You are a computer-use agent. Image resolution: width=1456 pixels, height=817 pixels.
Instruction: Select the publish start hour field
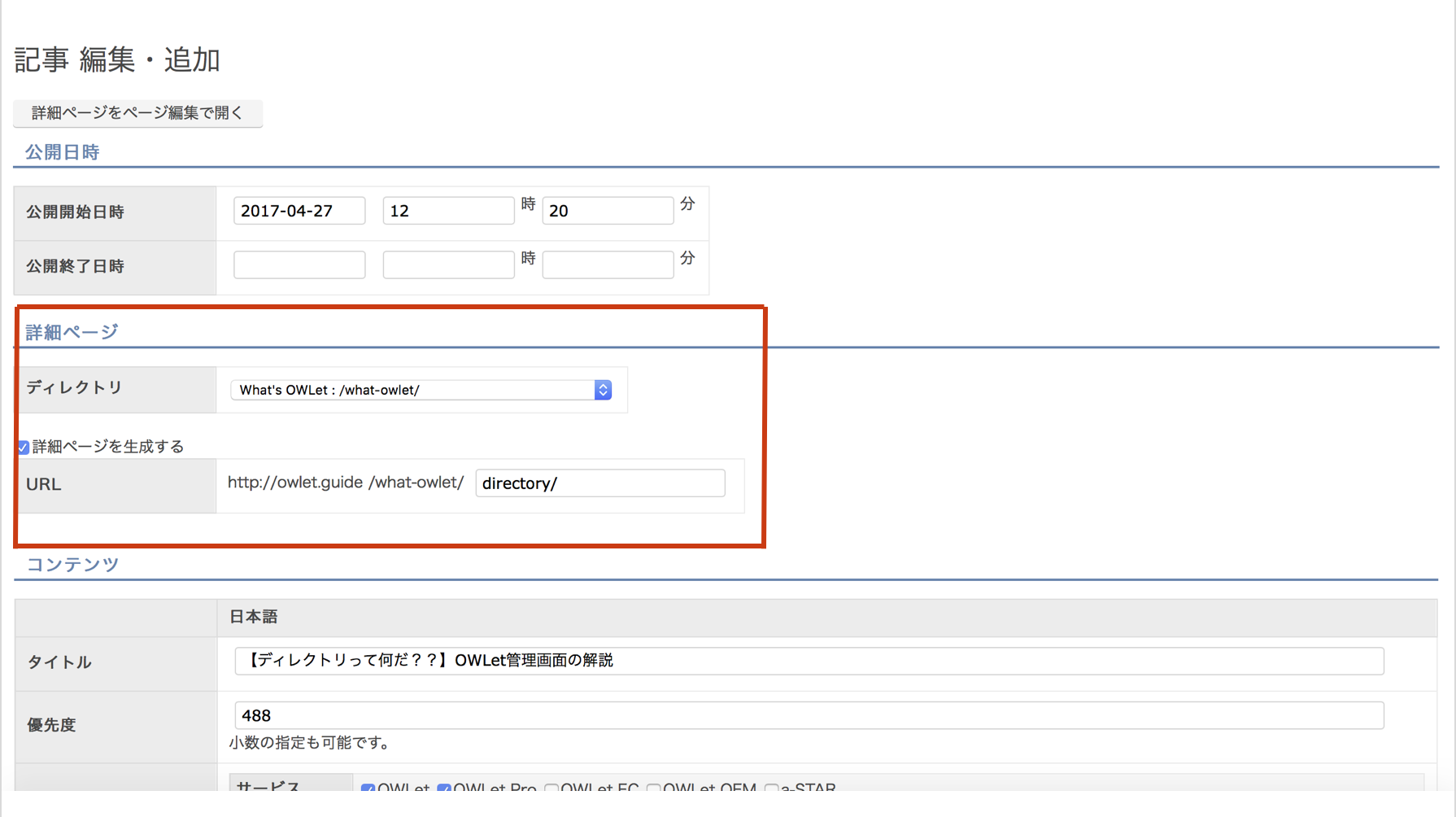click(x=447, y=211)
